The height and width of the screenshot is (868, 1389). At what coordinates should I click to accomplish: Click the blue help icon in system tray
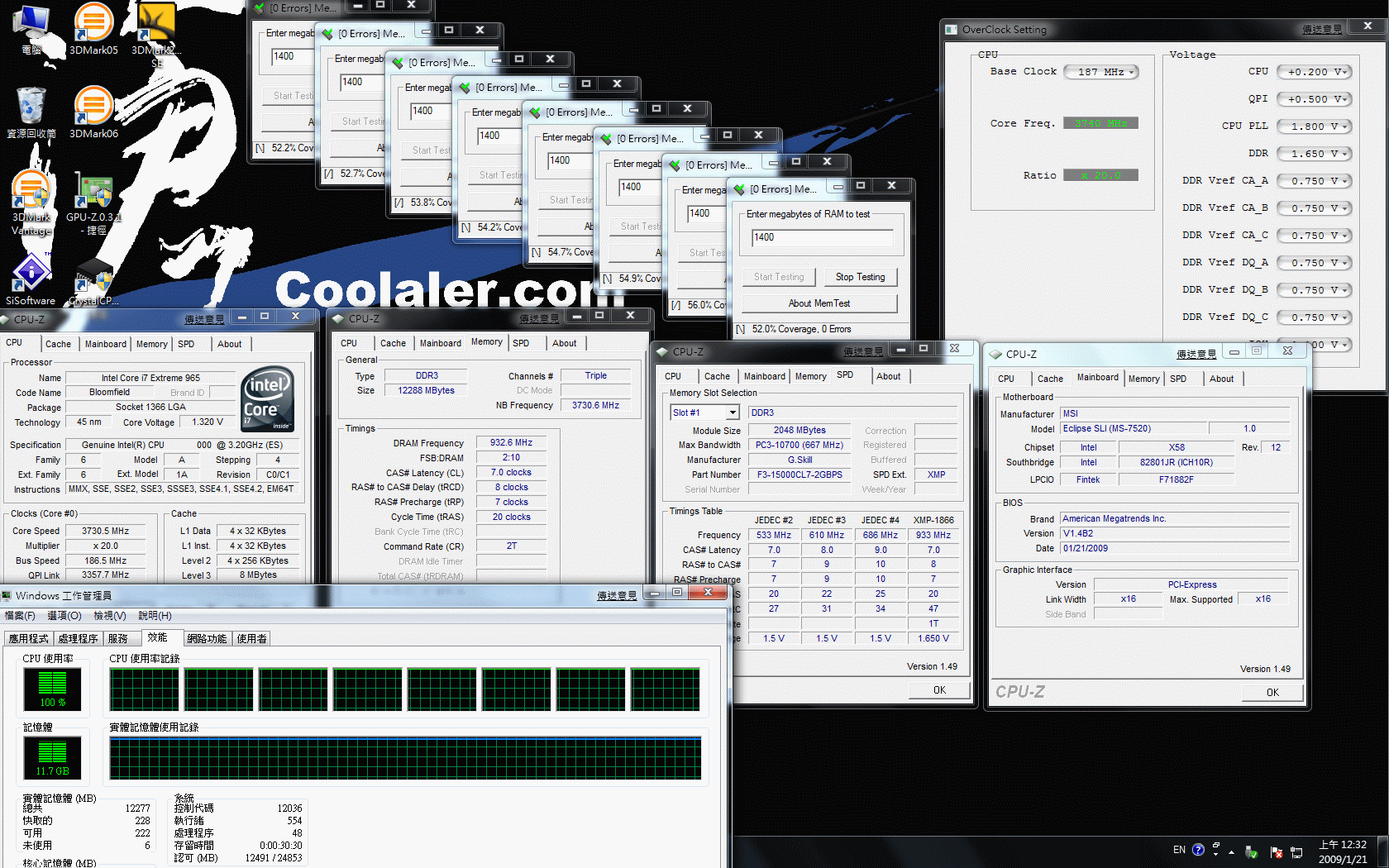1198,850
